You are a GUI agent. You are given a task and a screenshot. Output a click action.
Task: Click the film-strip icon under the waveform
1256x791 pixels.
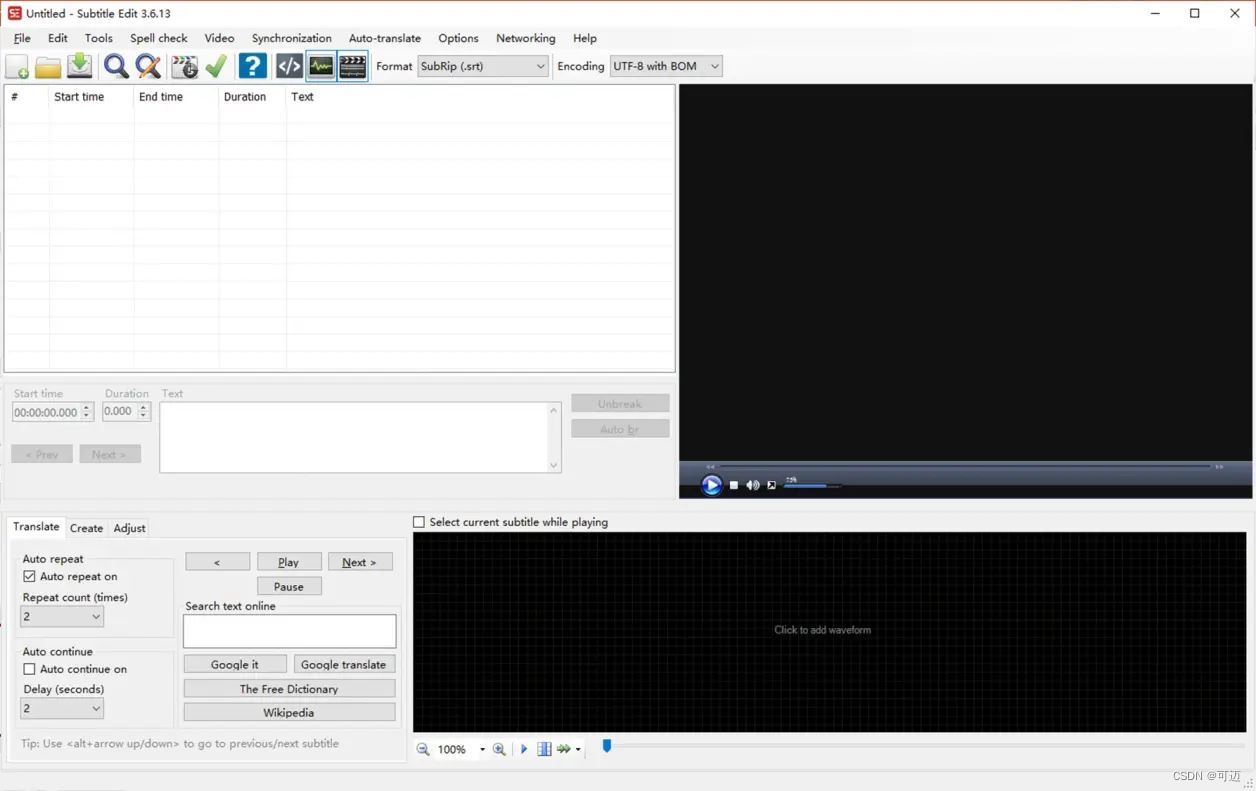[544, 749]
